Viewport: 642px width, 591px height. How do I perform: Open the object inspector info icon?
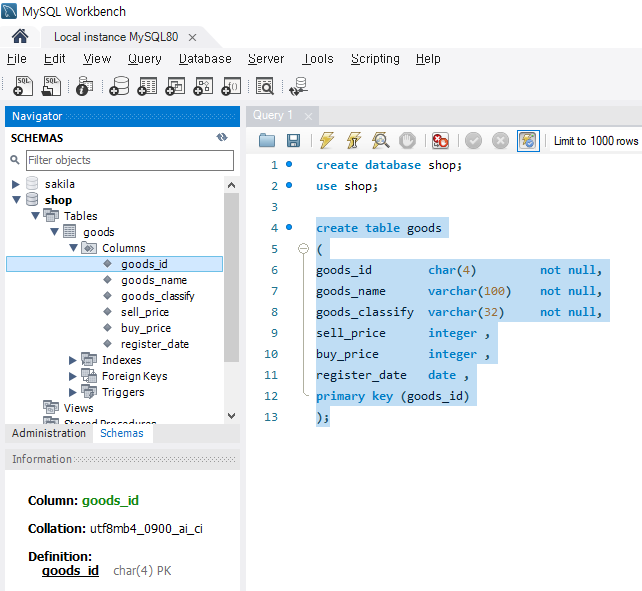tap(85, 86)
